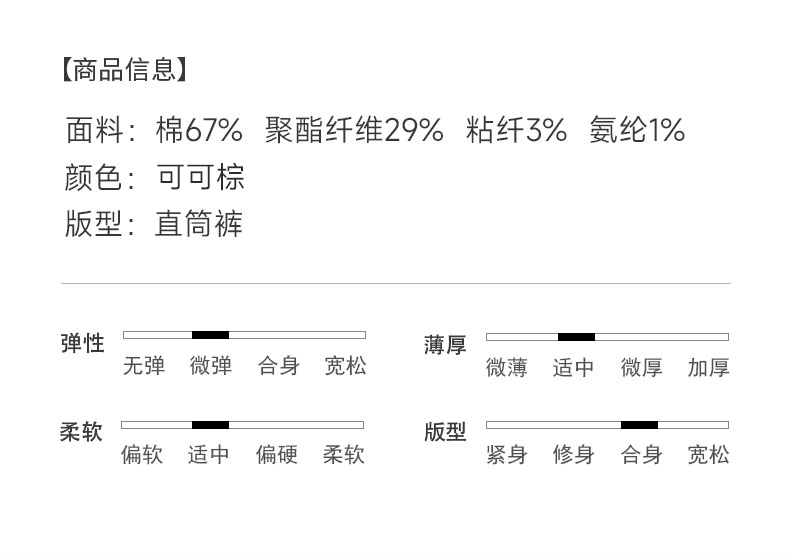The height and width of the screenshot is (559, 790).
Task: Choose 适中 under the 柔软 scale
Action: 209,455
